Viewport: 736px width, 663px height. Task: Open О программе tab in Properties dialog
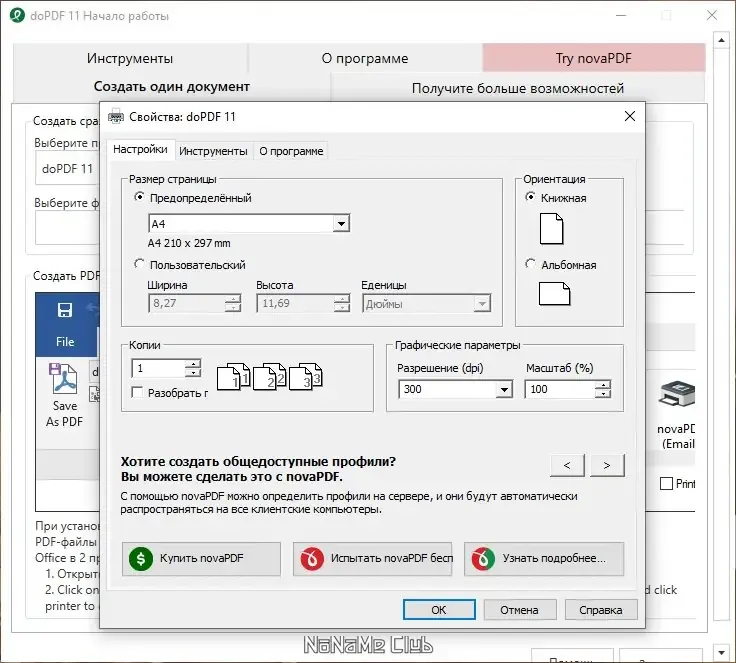(x=291, y=151)
